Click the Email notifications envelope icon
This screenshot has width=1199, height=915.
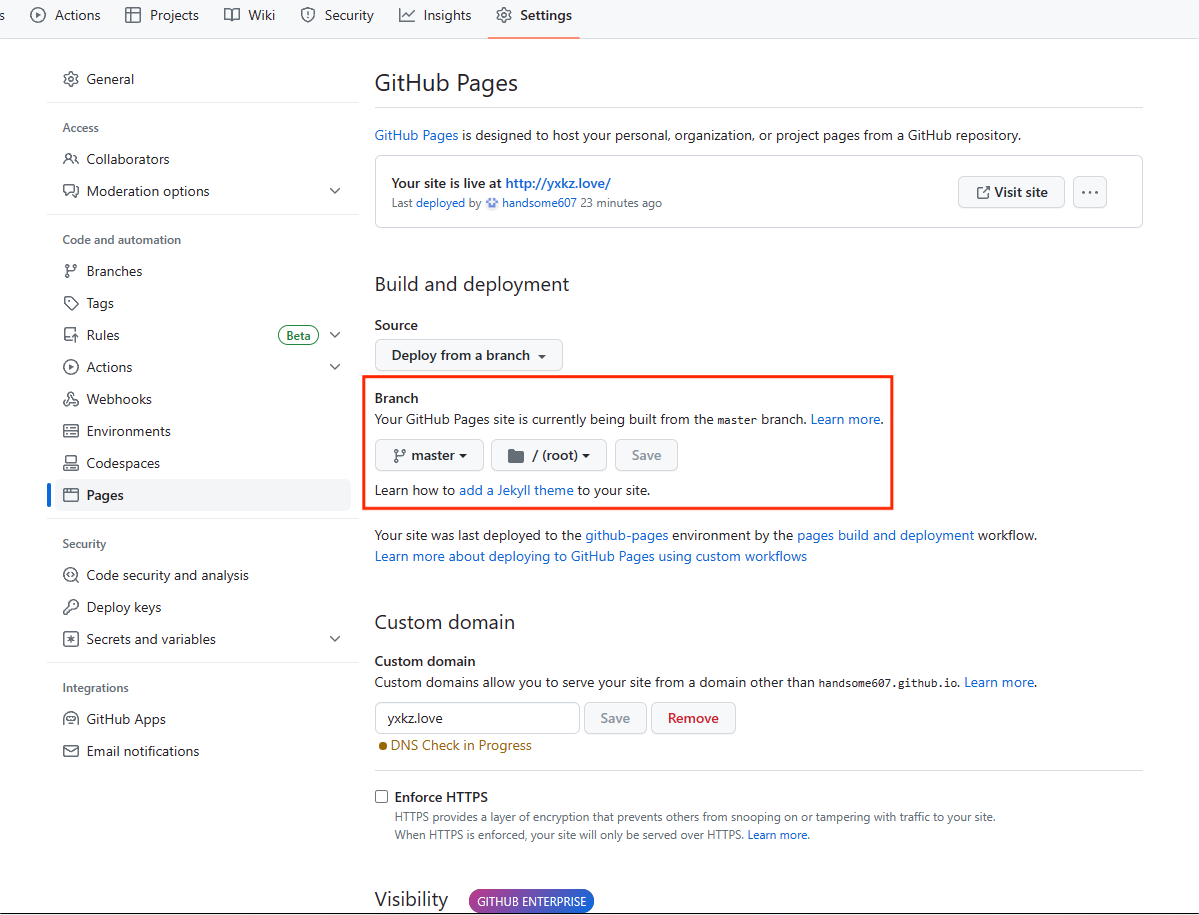click(71, 751)
